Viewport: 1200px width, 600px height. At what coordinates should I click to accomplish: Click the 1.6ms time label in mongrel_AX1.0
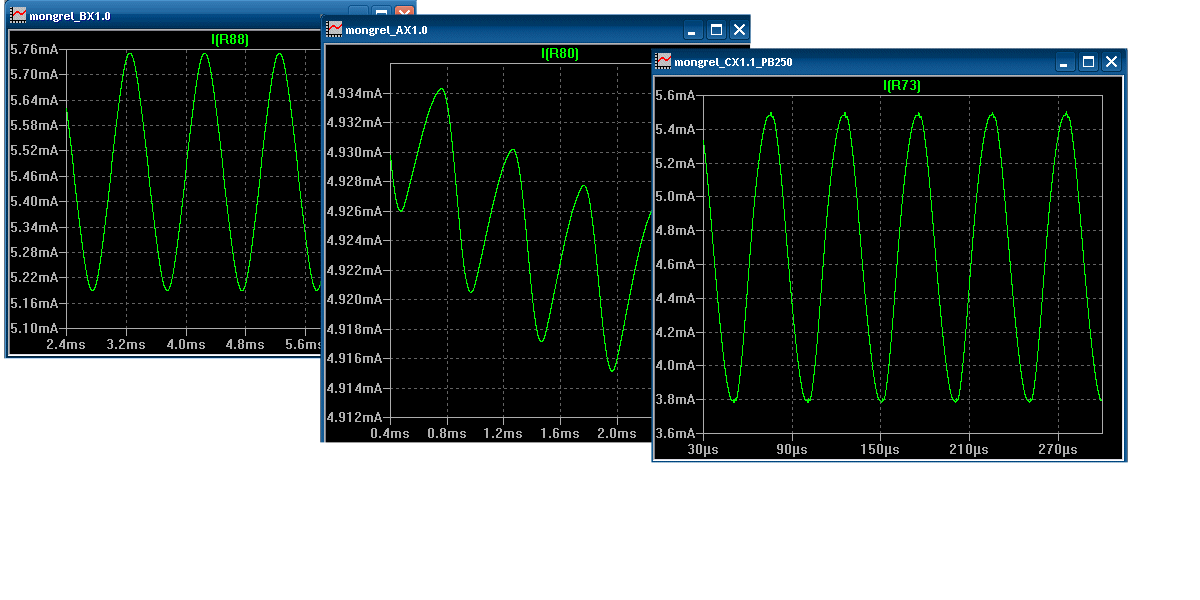[x=560, y=434]
